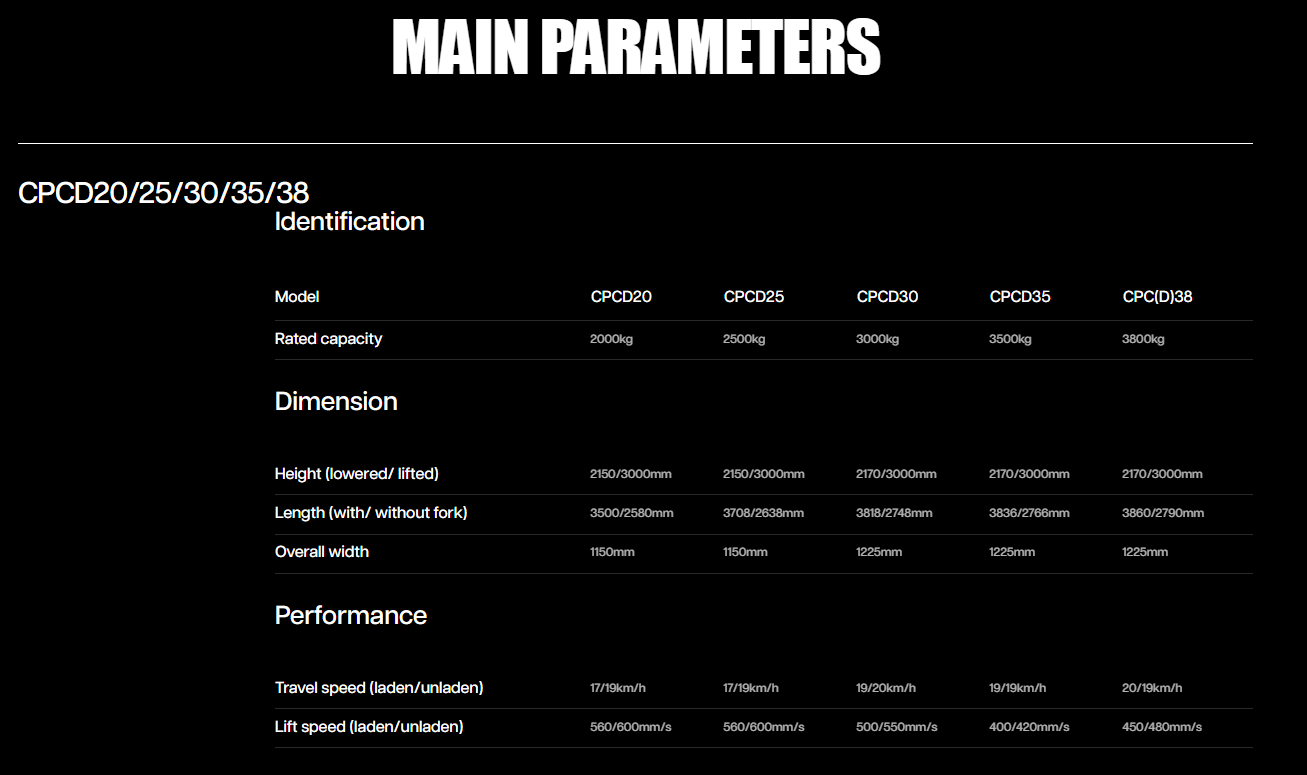Click the Dimension section heading

click(336, 401)
